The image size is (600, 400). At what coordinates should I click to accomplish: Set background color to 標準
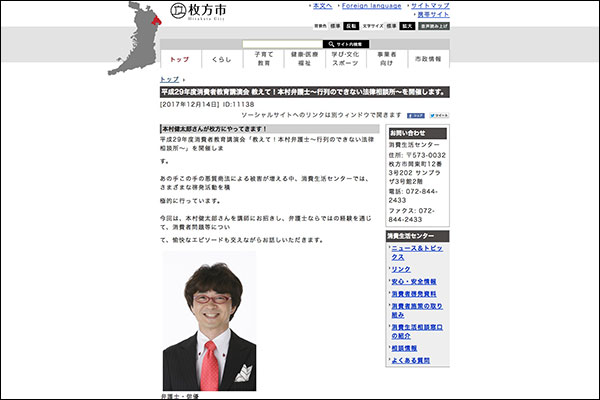click(x=335, y=26)
